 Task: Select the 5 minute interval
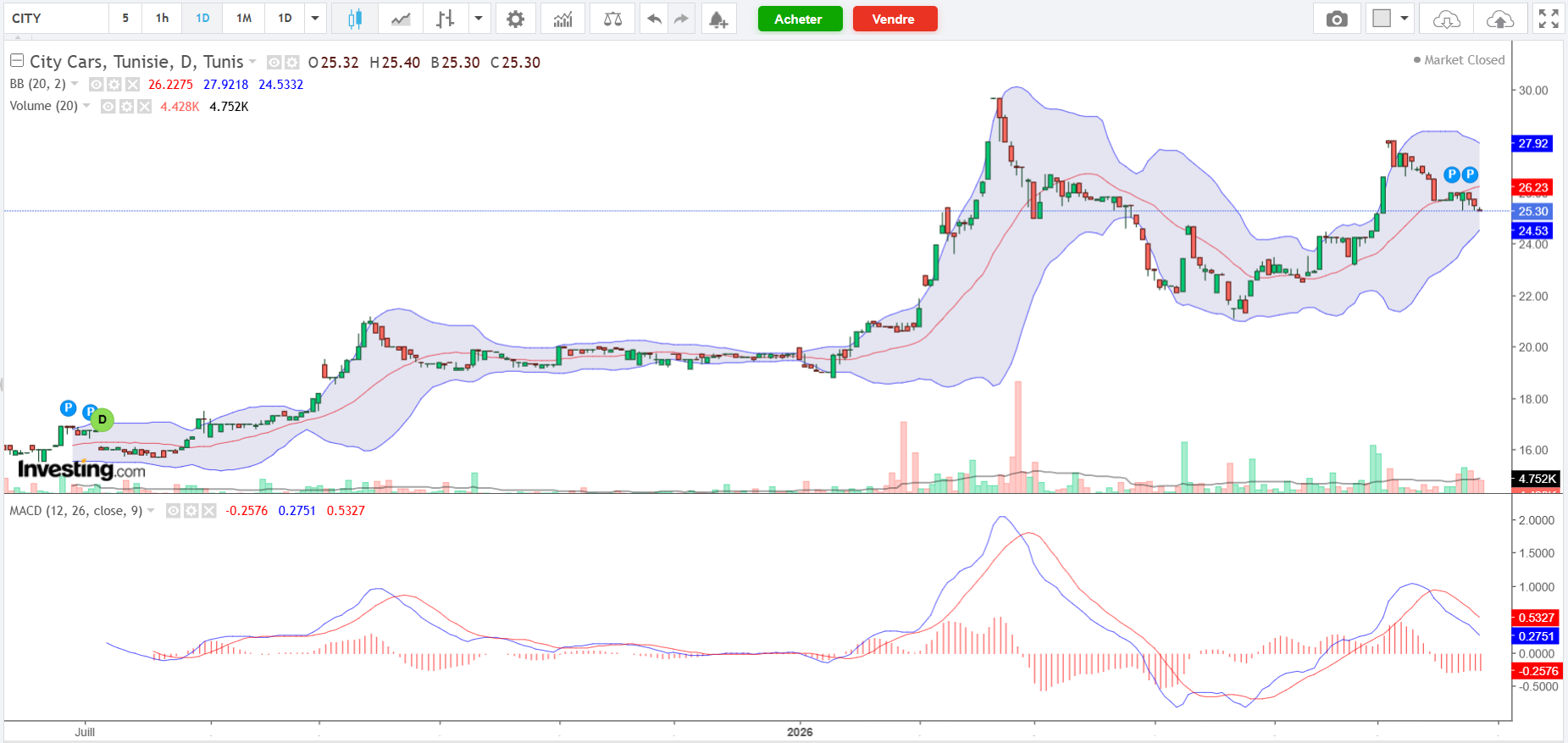tap(125, 19)
